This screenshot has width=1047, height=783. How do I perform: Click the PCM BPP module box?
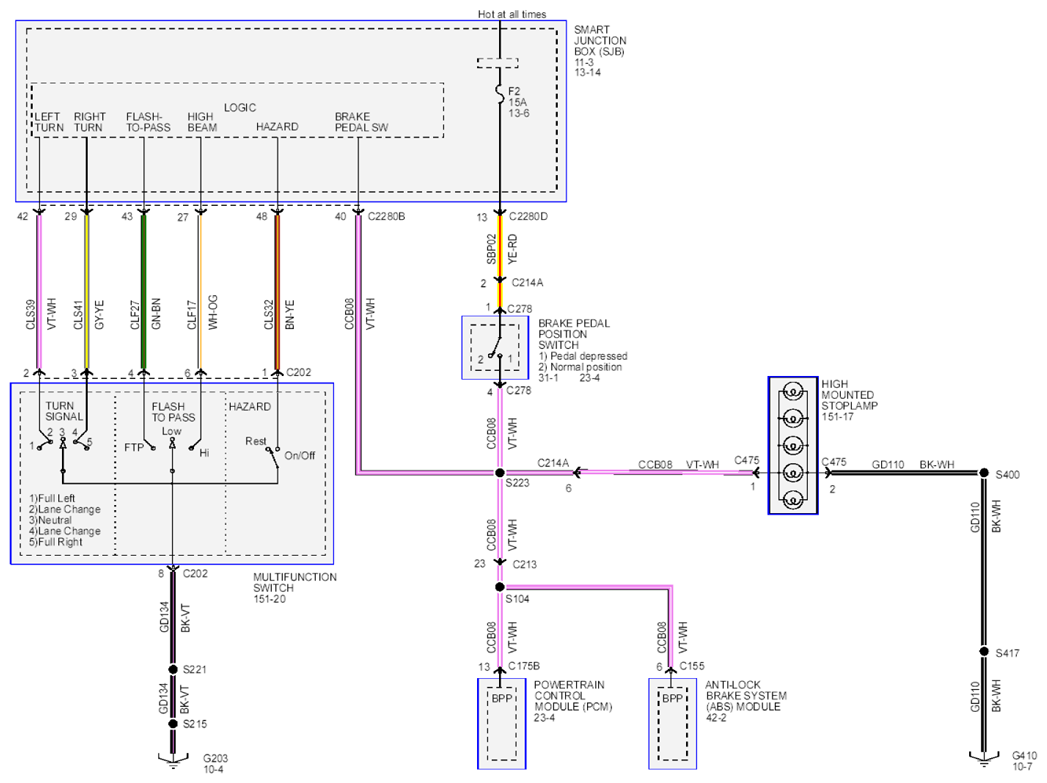501,724
